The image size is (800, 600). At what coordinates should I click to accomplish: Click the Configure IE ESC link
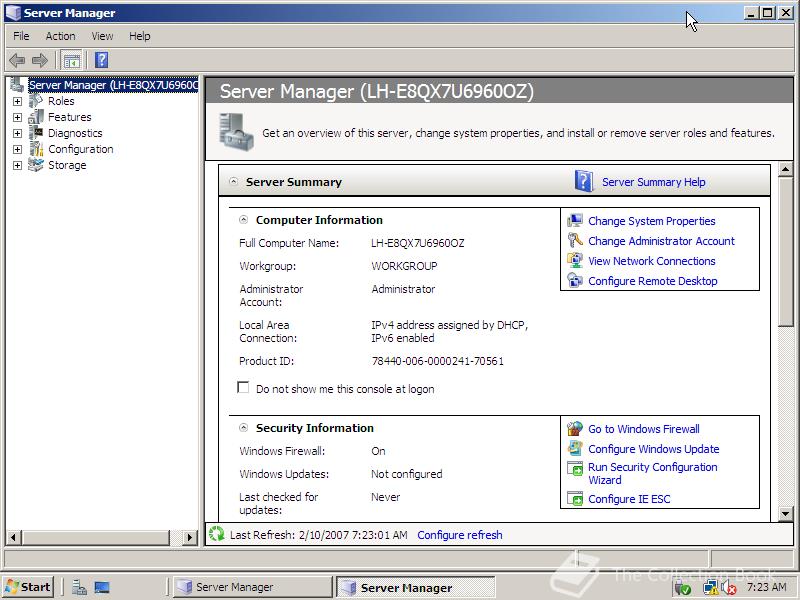629,499
